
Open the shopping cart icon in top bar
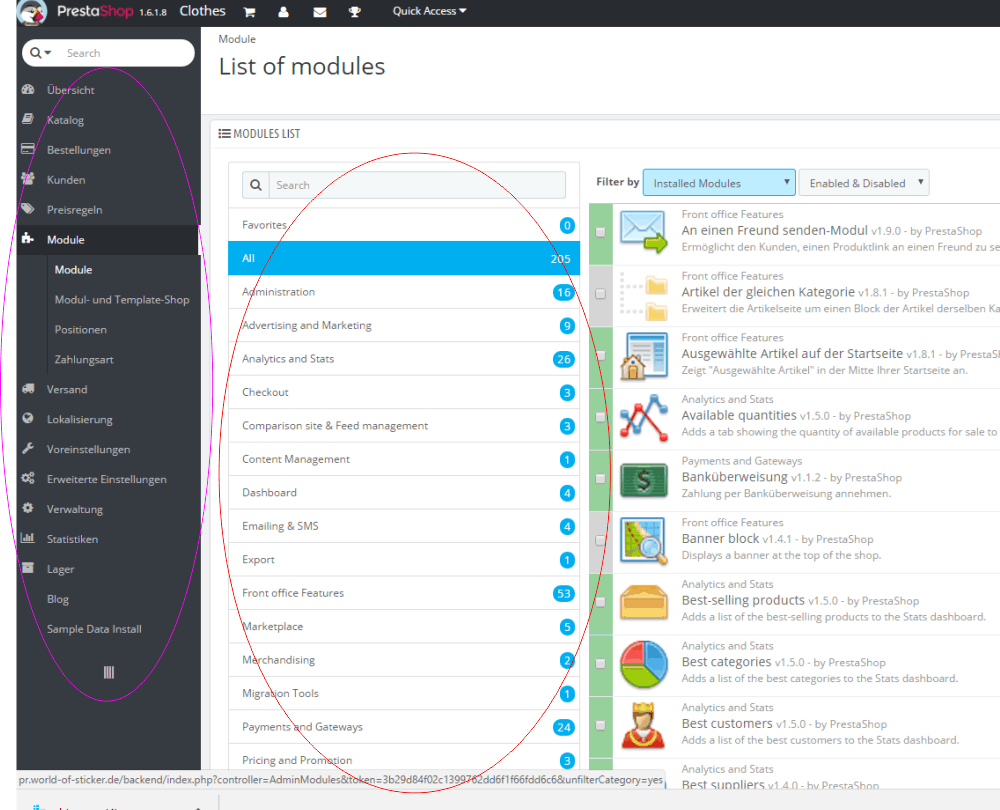coord(249,11)
